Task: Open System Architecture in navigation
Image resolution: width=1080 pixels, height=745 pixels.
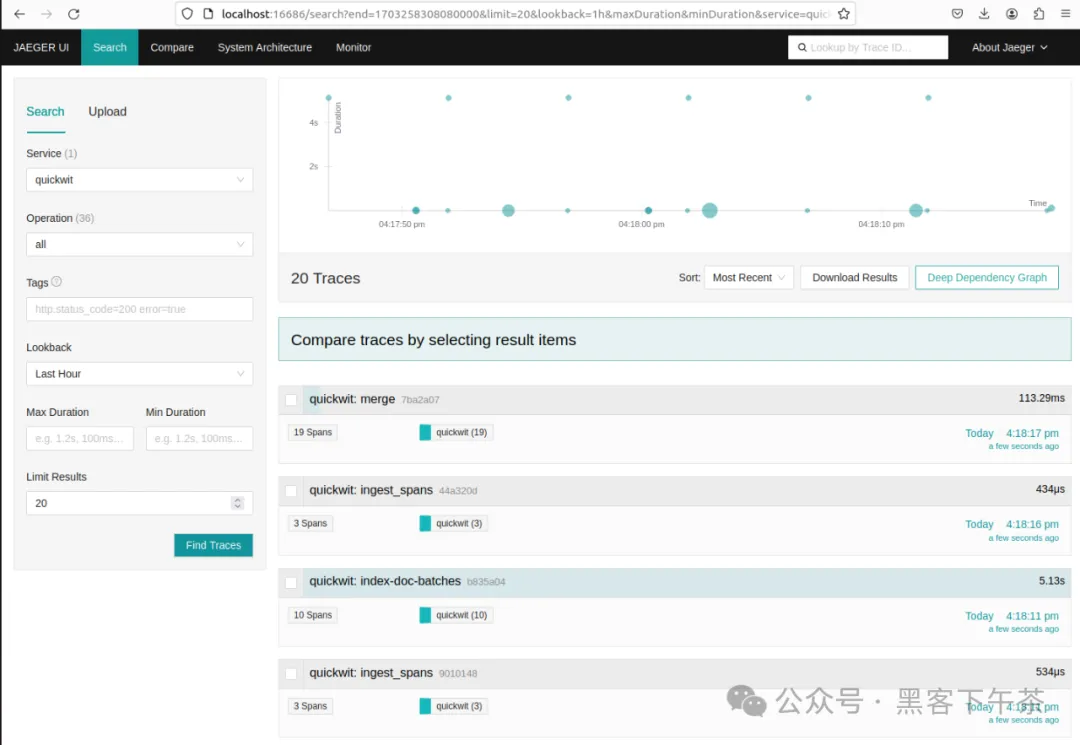Action: (x=264, y=48)
